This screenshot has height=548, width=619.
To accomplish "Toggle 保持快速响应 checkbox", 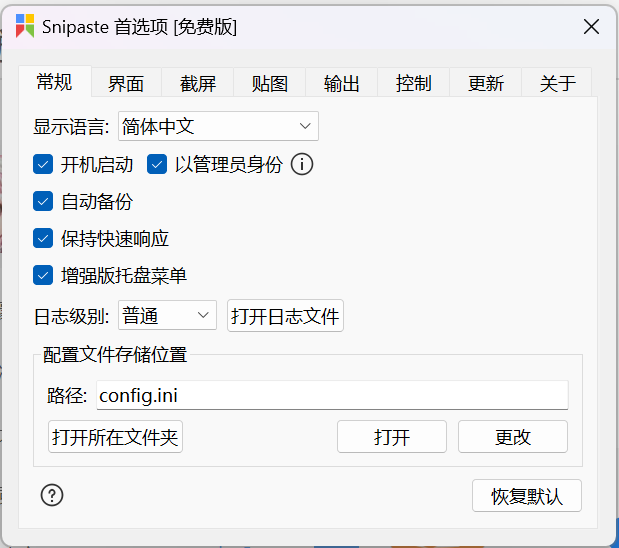I will 43,238.
